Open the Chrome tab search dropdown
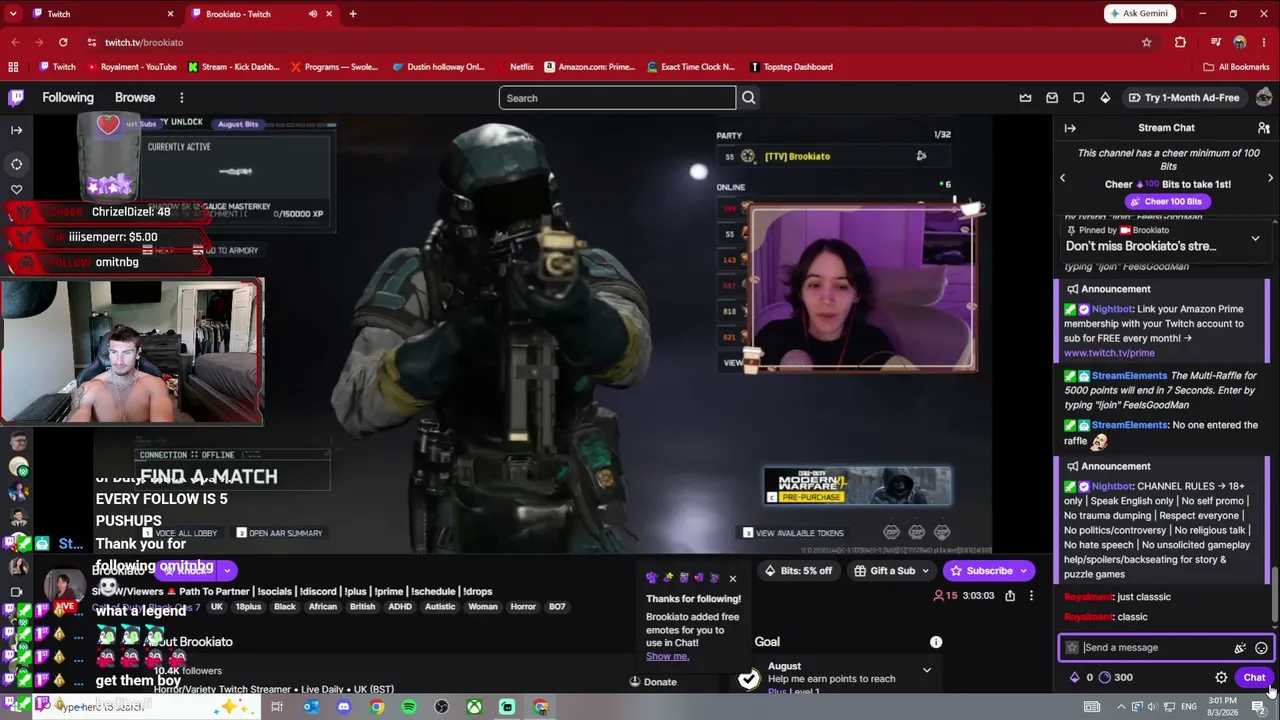This screenshot has width=1280, height=720. coord(13,14)
